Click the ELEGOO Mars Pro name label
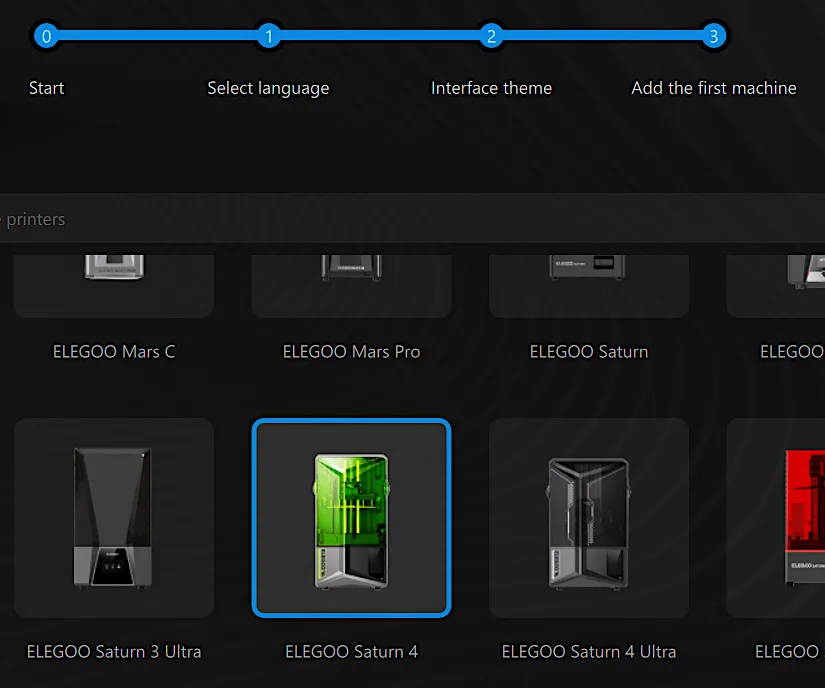 pos(351,351)
